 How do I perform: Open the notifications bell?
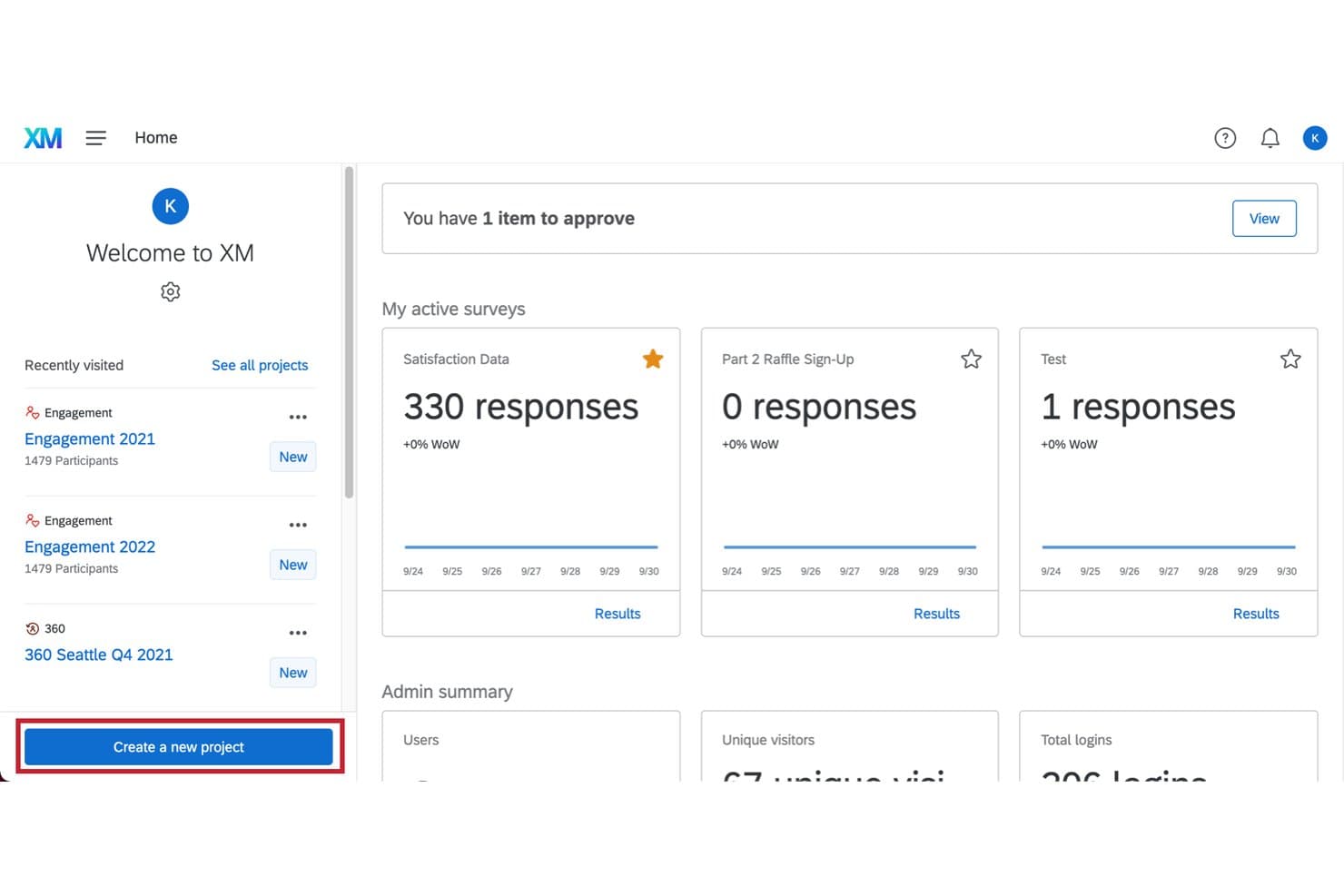pos(1270,138)
